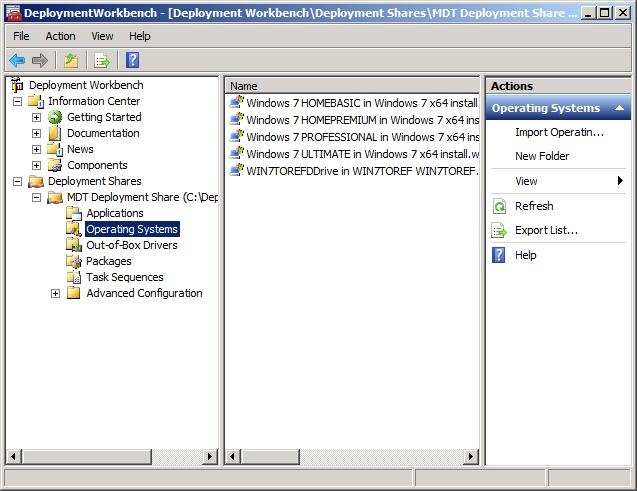Click the Applications folder icon
Screen dimensions: 637x491
(x=74, y=213)
